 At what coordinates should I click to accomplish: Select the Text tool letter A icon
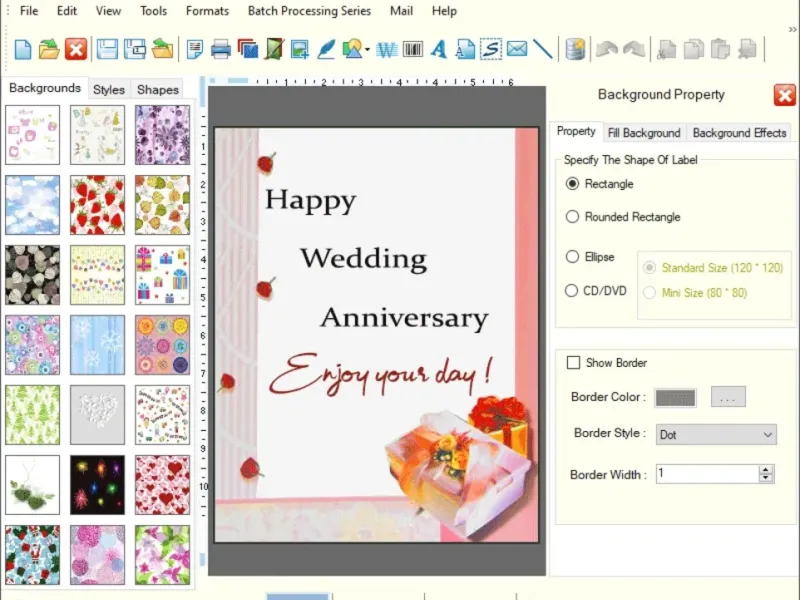(438, 49)
